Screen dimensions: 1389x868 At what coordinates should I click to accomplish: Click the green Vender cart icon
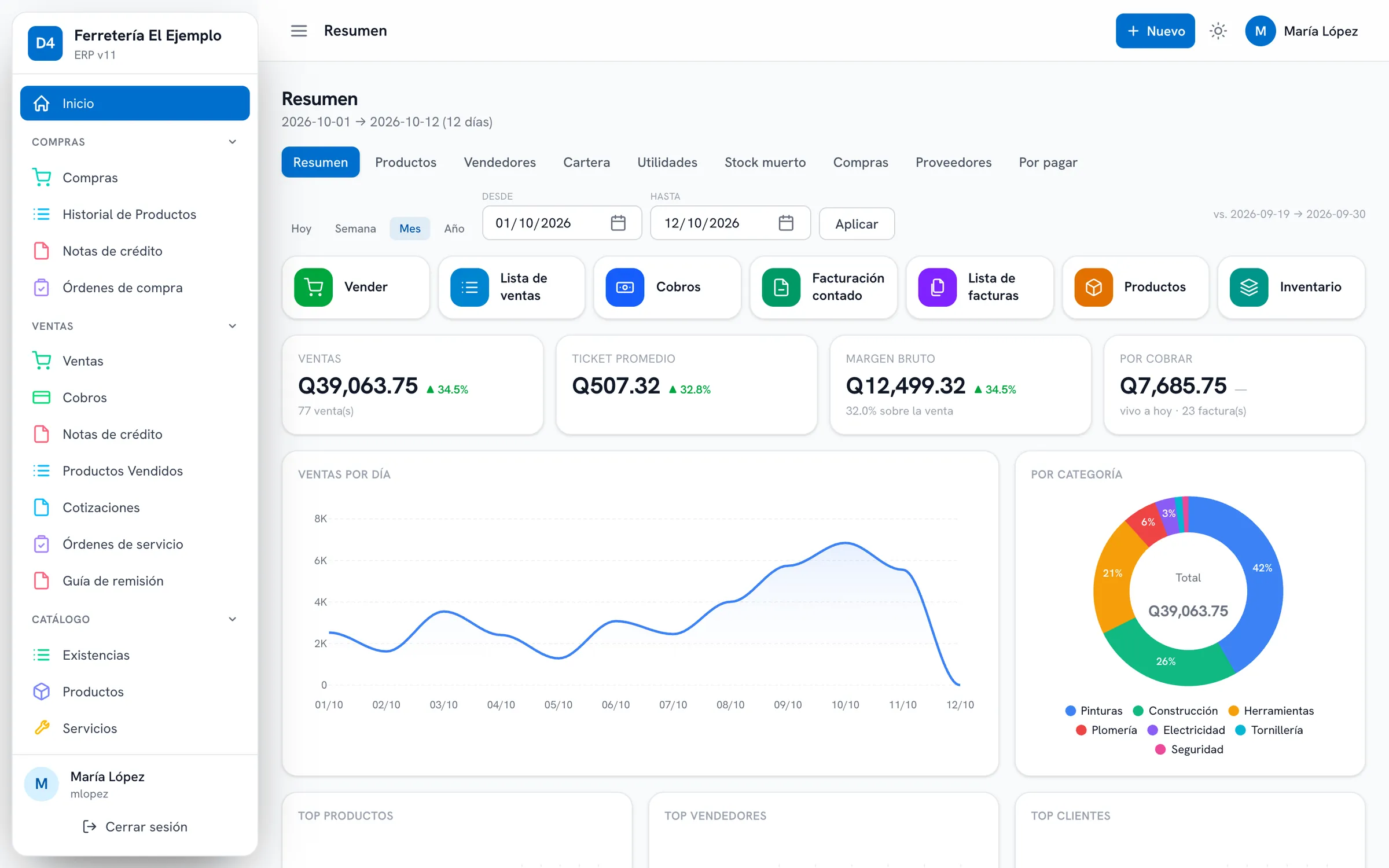click(x=313, y=287)
